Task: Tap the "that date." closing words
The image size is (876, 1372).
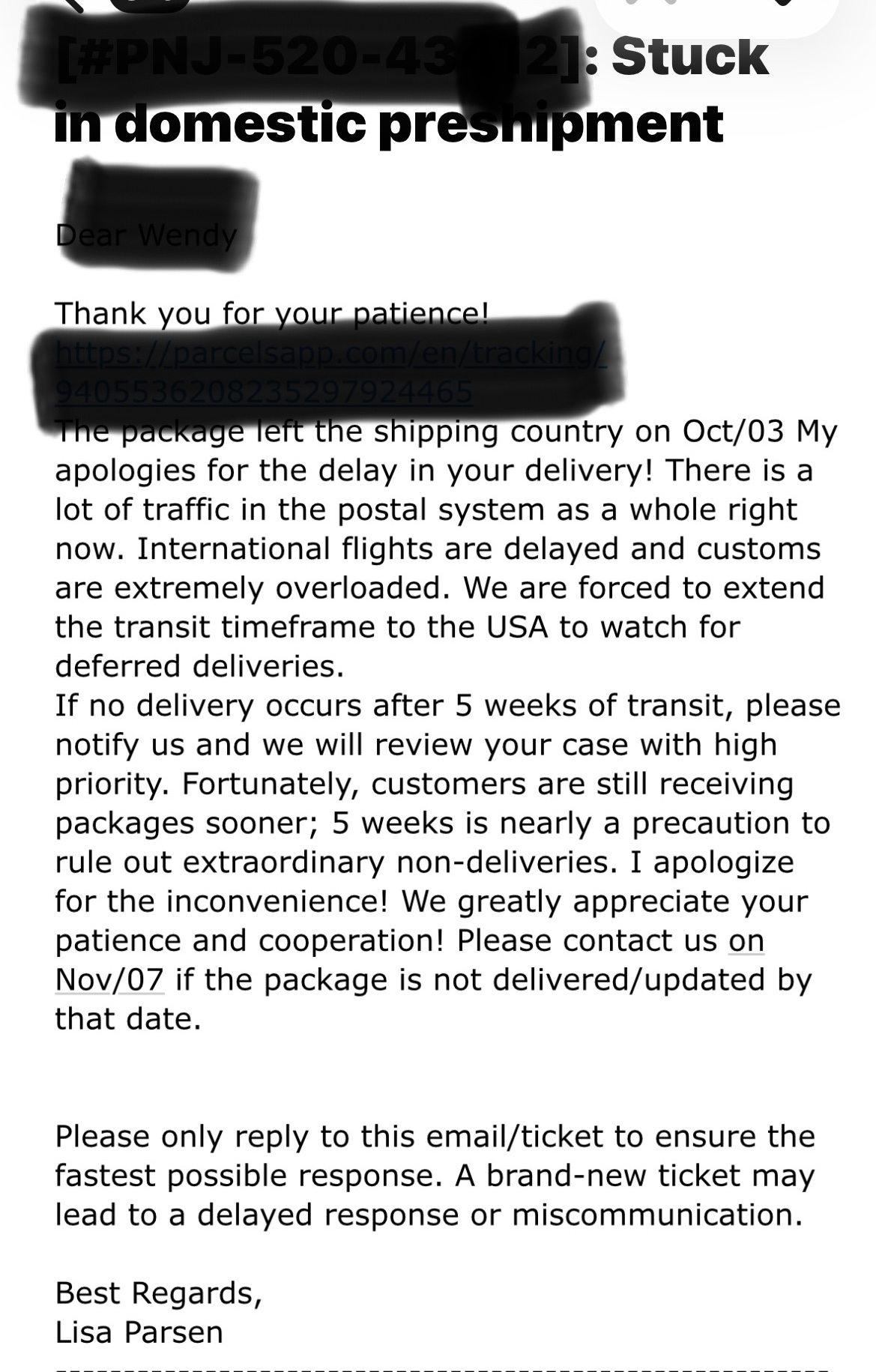Action: (x=128, y=1018)
